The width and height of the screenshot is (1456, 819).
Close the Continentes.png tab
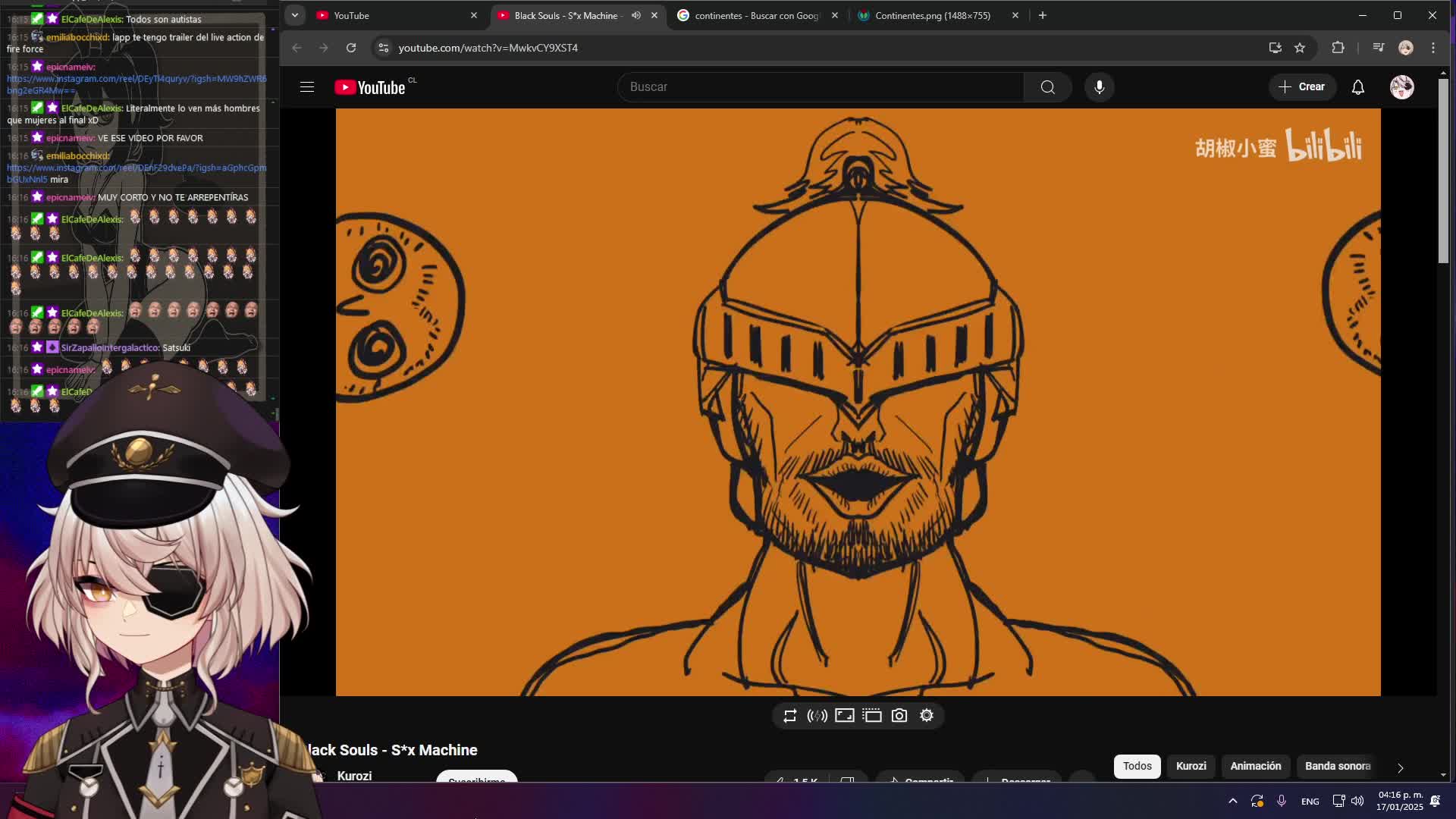(x=1015, y=15)
